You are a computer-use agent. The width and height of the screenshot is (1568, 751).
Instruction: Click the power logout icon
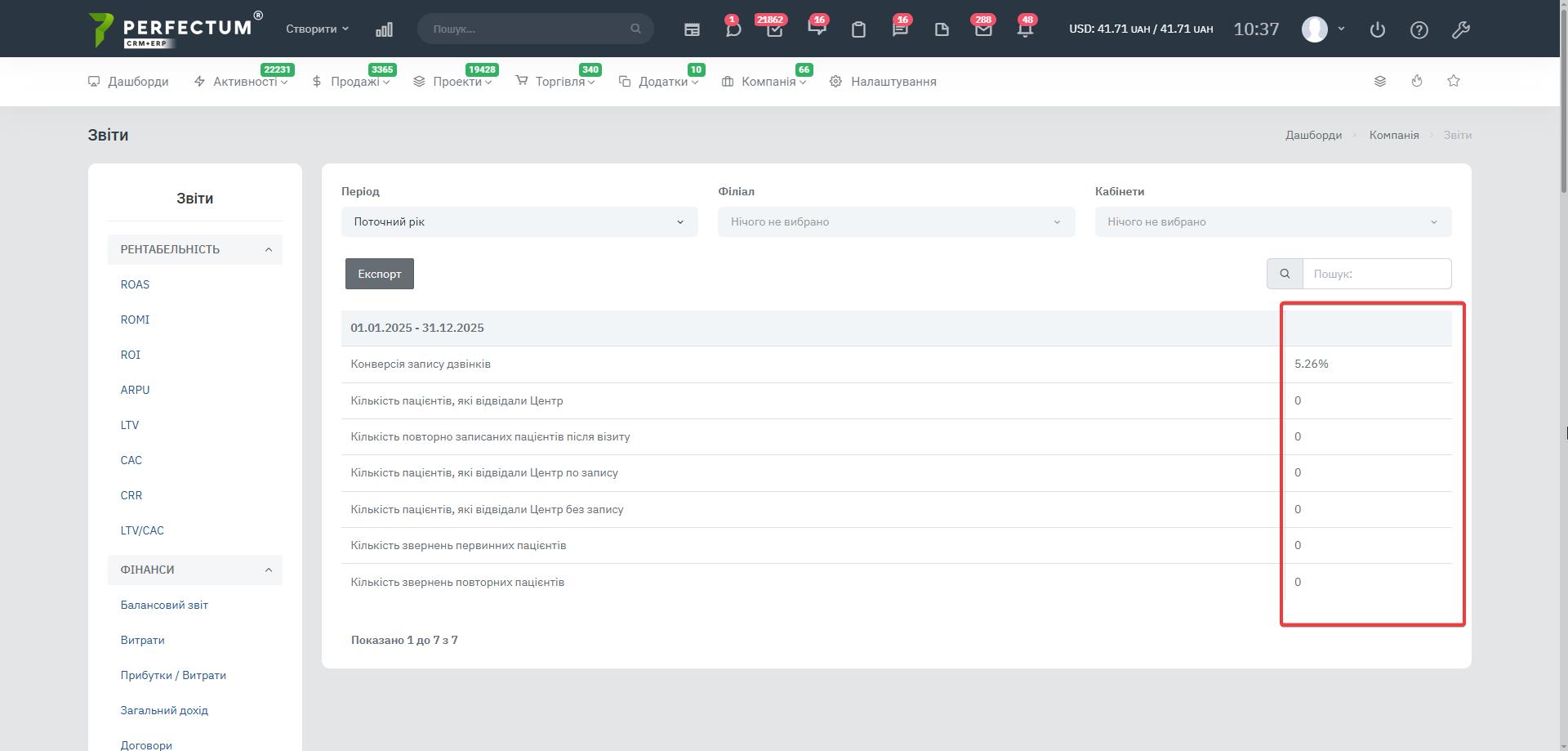coord(1378,29)
